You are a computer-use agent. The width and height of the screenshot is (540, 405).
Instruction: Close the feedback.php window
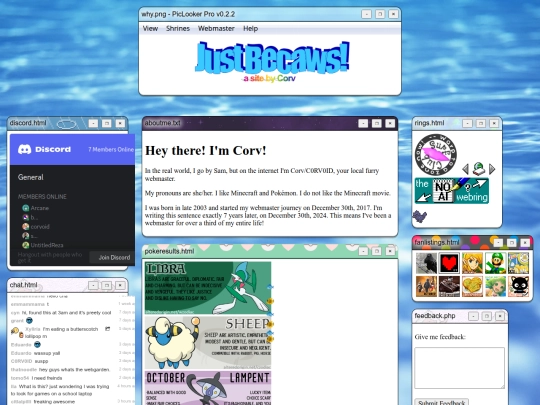pos(500,316)
